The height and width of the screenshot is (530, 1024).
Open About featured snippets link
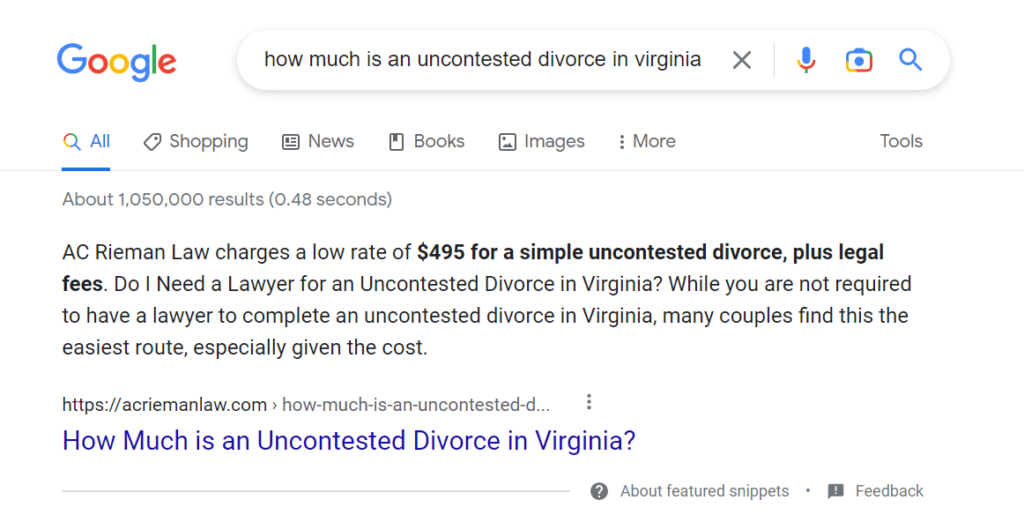[x=705, y=491]
